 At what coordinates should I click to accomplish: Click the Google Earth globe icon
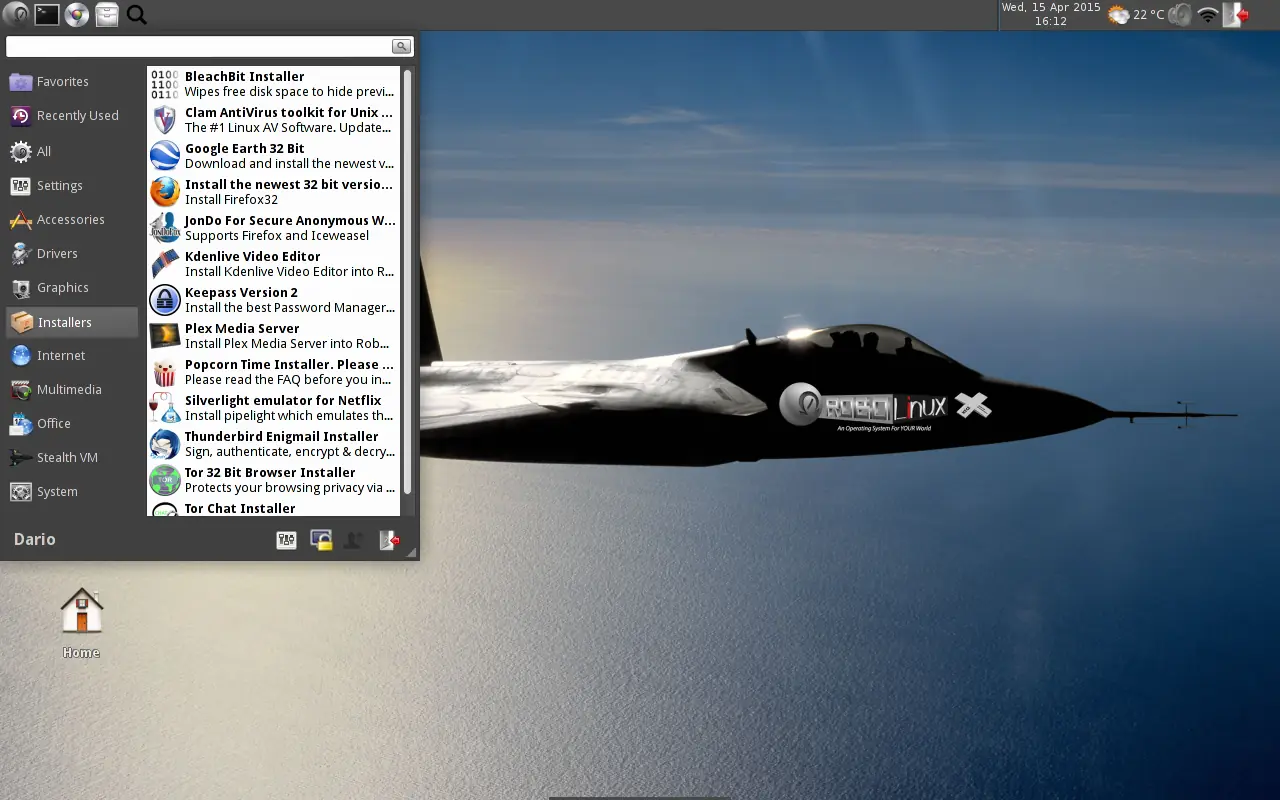[165, 156]
